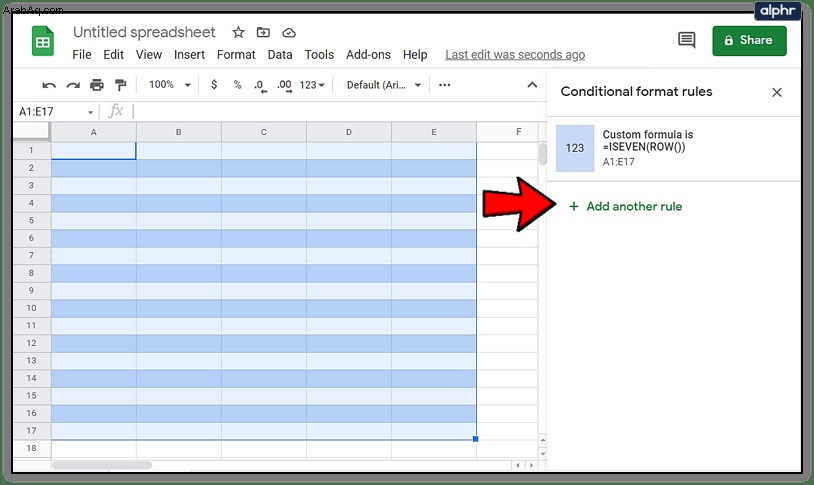Click the scroll left arrow
This screenshot has height=485, width=814.
point(518,465)
